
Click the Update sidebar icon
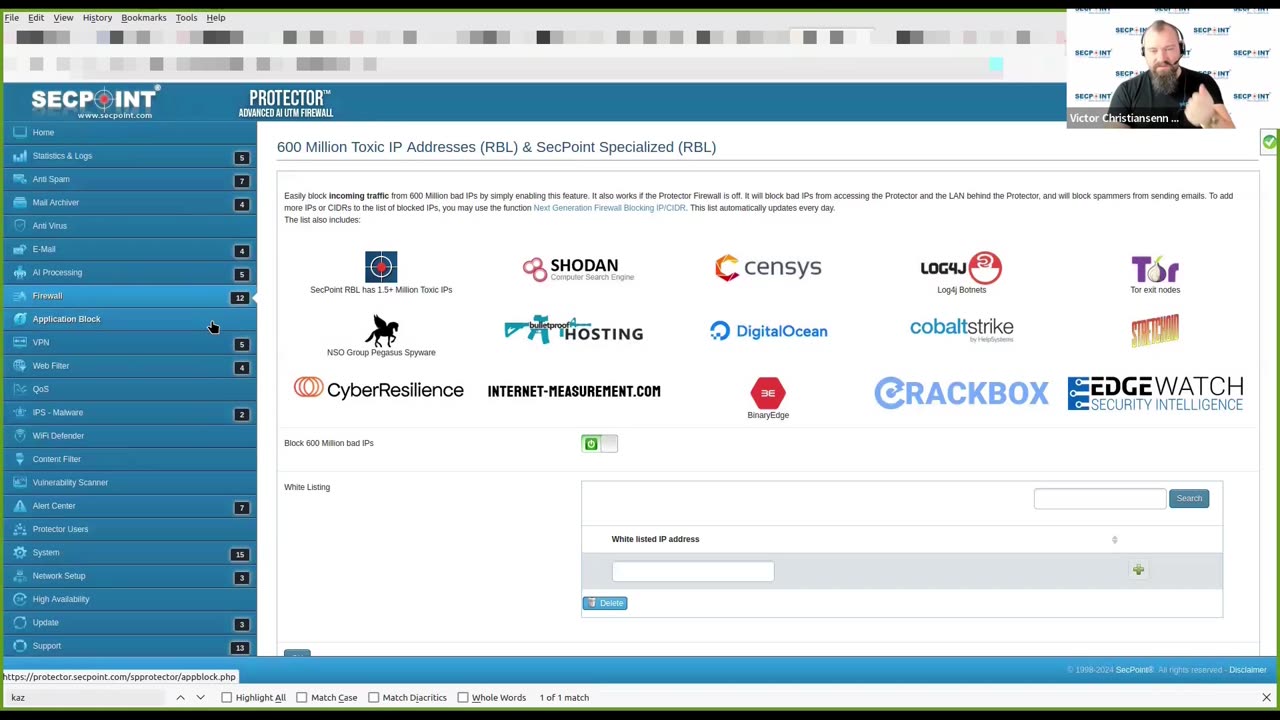tap(20, 622)
